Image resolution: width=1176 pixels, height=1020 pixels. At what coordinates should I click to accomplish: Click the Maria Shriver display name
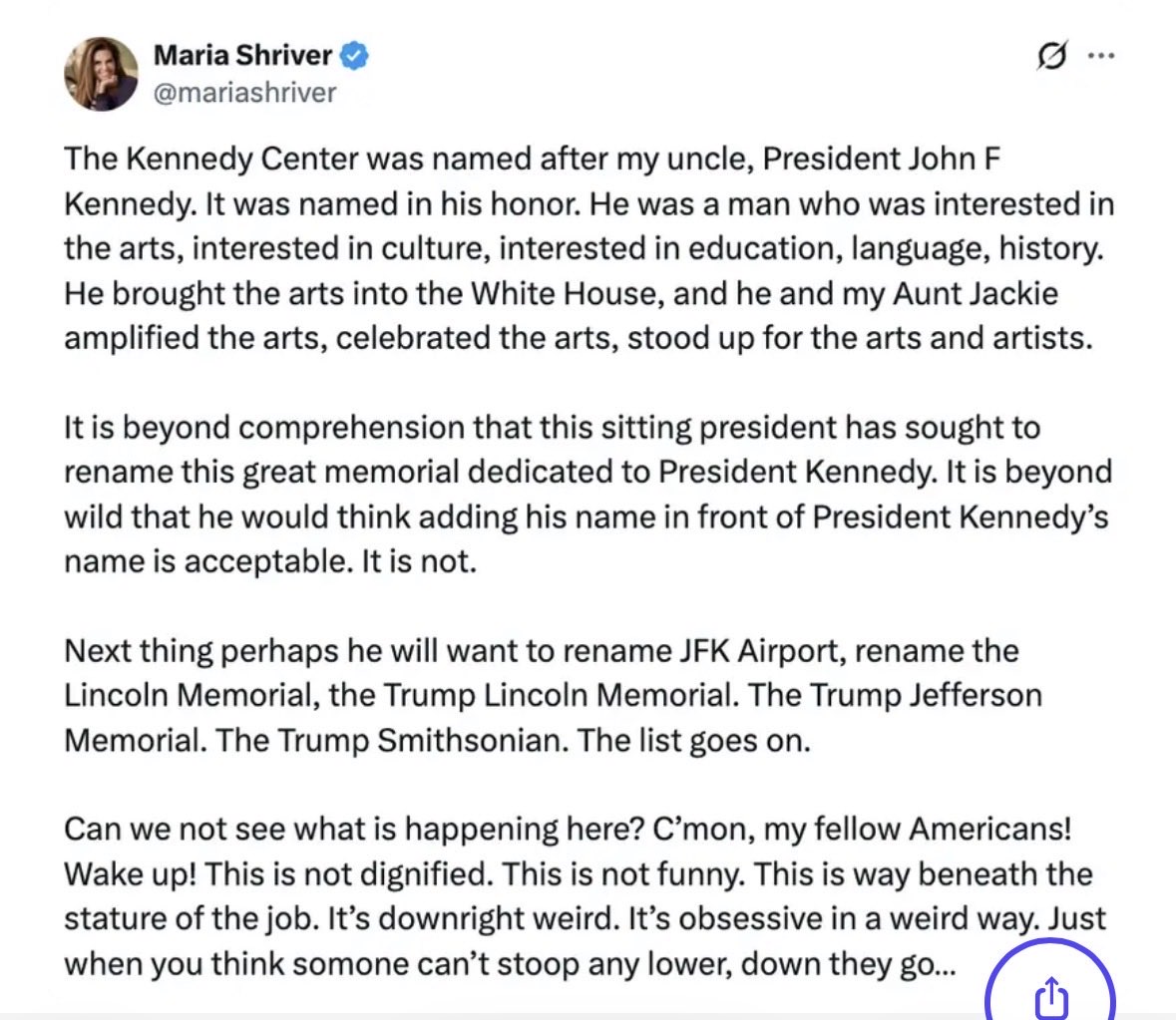242,55
